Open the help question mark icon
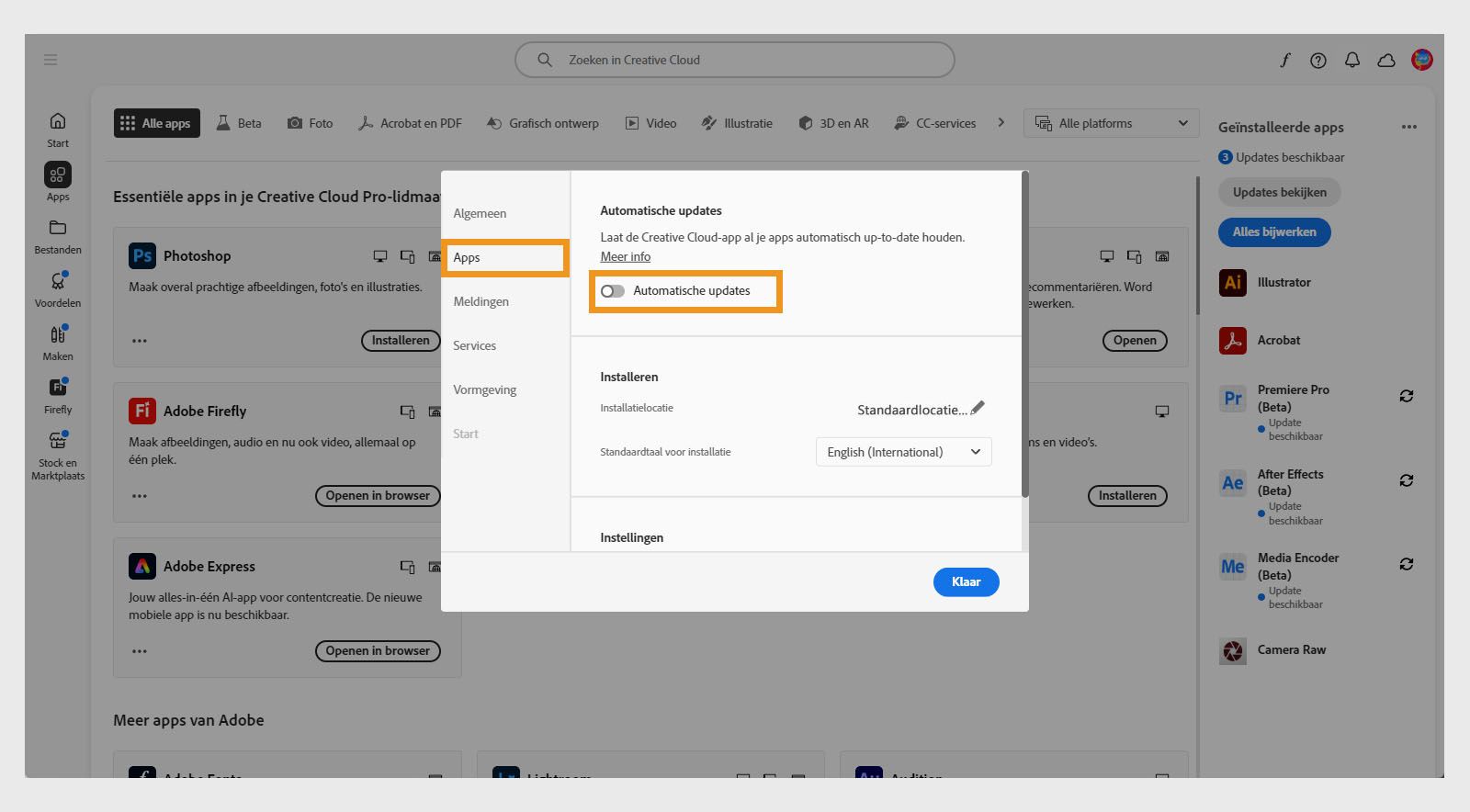1470x812 pixels. (x=1318, y=61)
